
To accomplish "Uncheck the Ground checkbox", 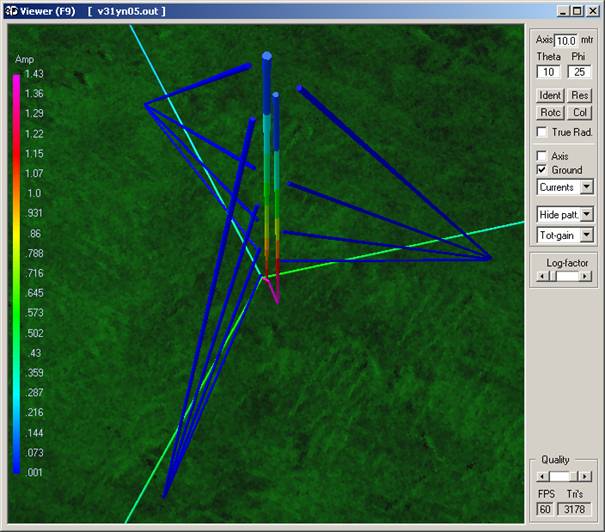I will [x=542, y=170].
